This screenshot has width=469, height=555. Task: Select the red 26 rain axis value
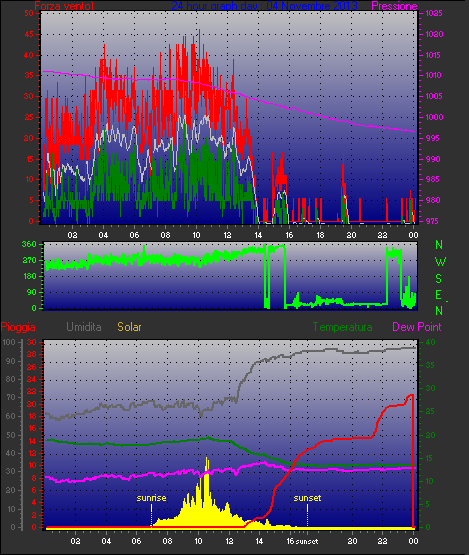[32, 367]
